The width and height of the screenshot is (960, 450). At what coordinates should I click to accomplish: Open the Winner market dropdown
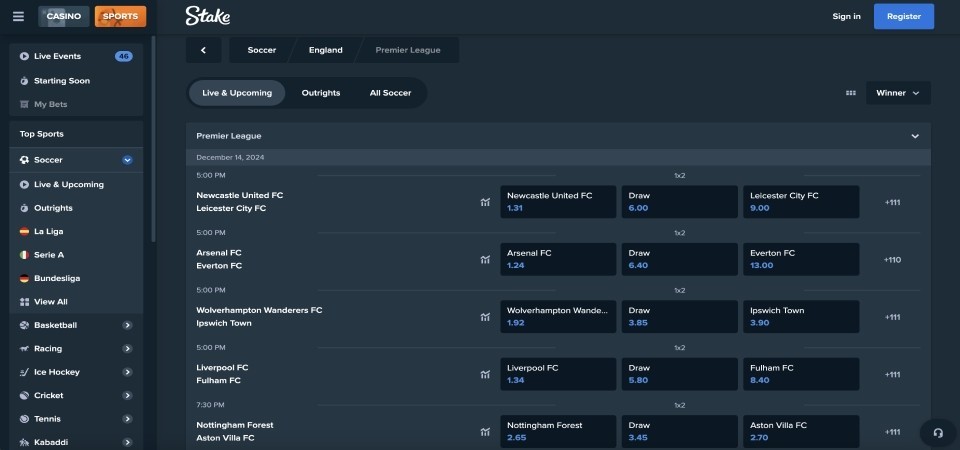(898, 93)
